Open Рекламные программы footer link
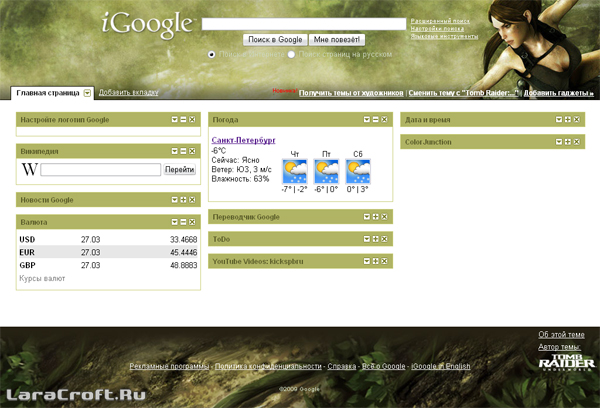 click(169, 366)
